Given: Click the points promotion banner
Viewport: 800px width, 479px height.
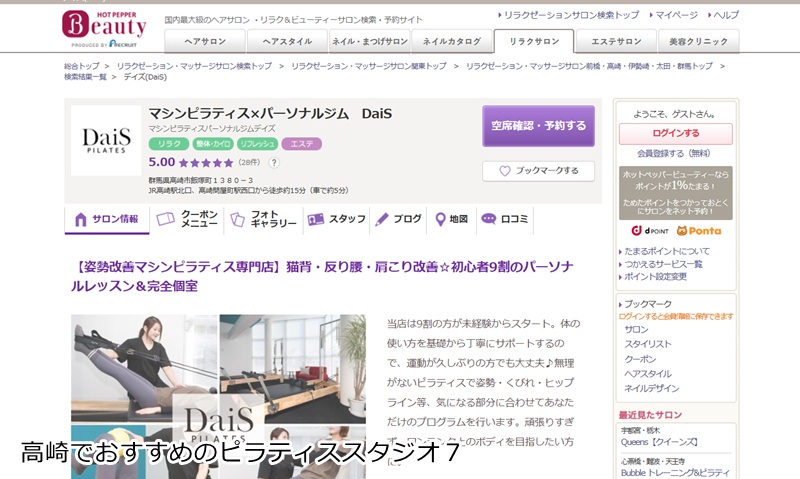Looking at the screenshot, I should pos(676,193).
